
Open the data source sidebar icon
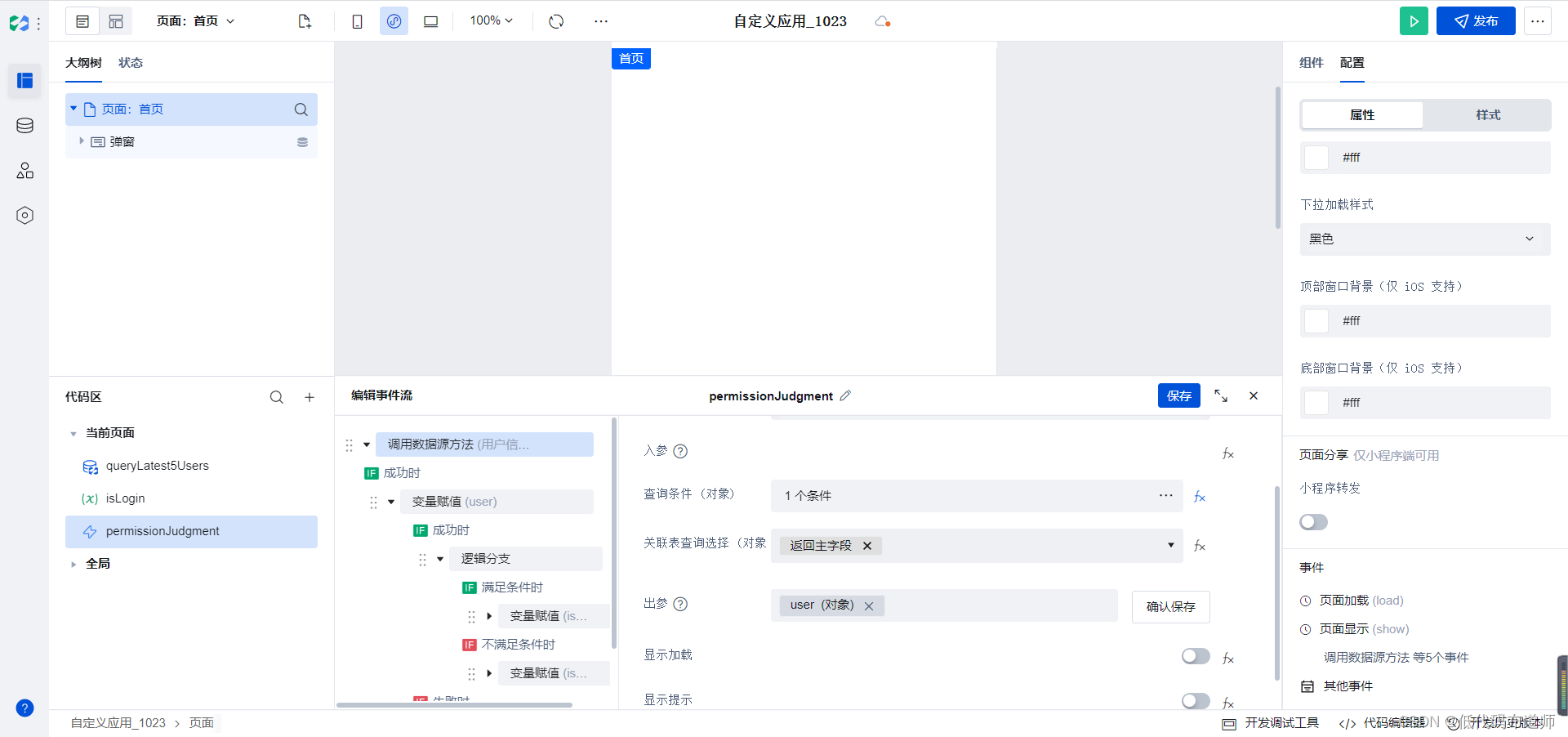24,125
